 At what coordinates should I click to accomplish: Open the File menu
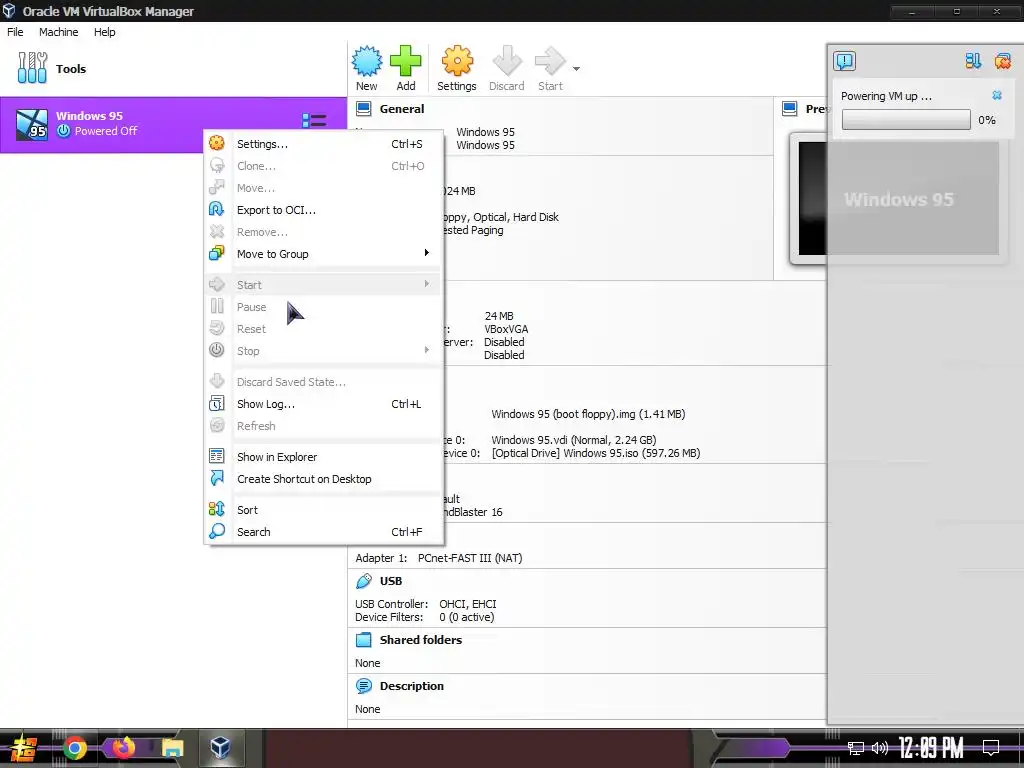click(15, 32)
